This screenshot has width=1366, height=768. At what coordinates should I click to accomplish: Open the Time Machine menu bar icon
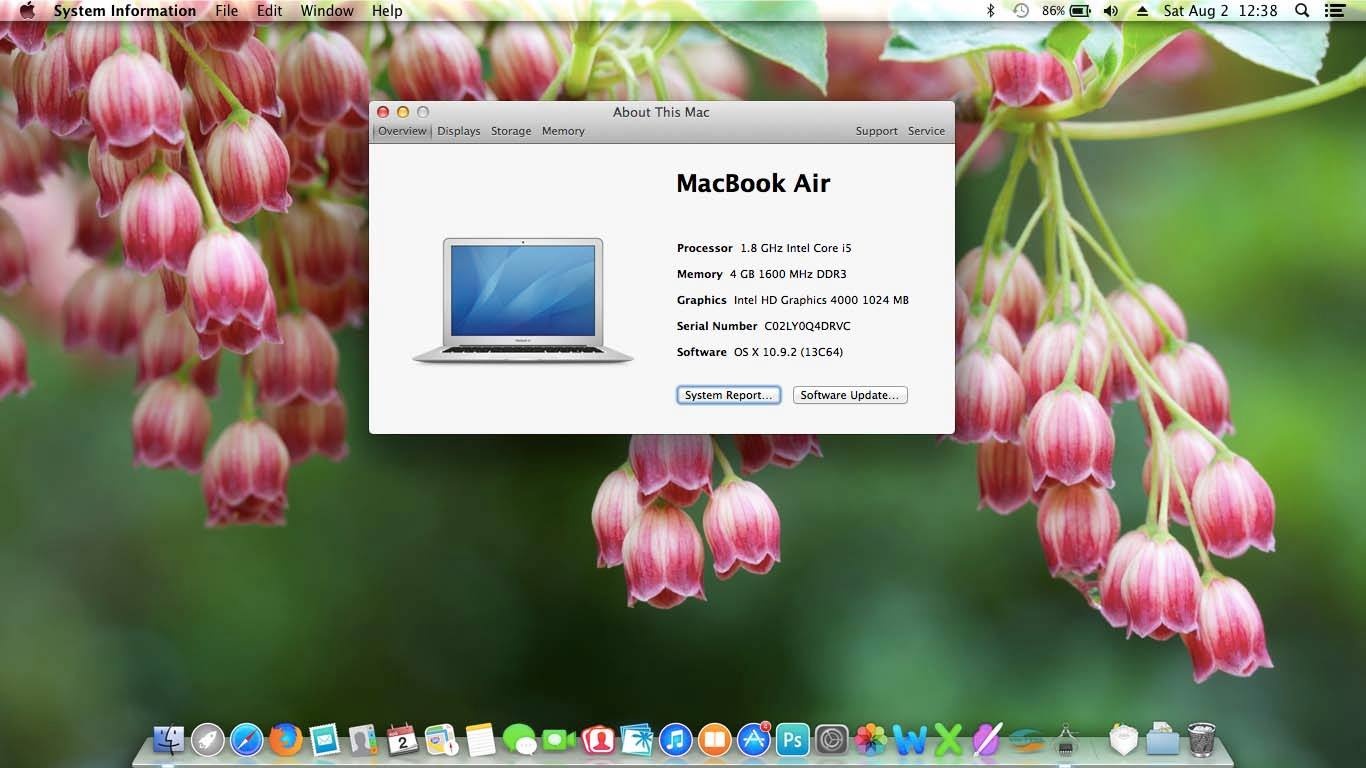coord(1020,11)
